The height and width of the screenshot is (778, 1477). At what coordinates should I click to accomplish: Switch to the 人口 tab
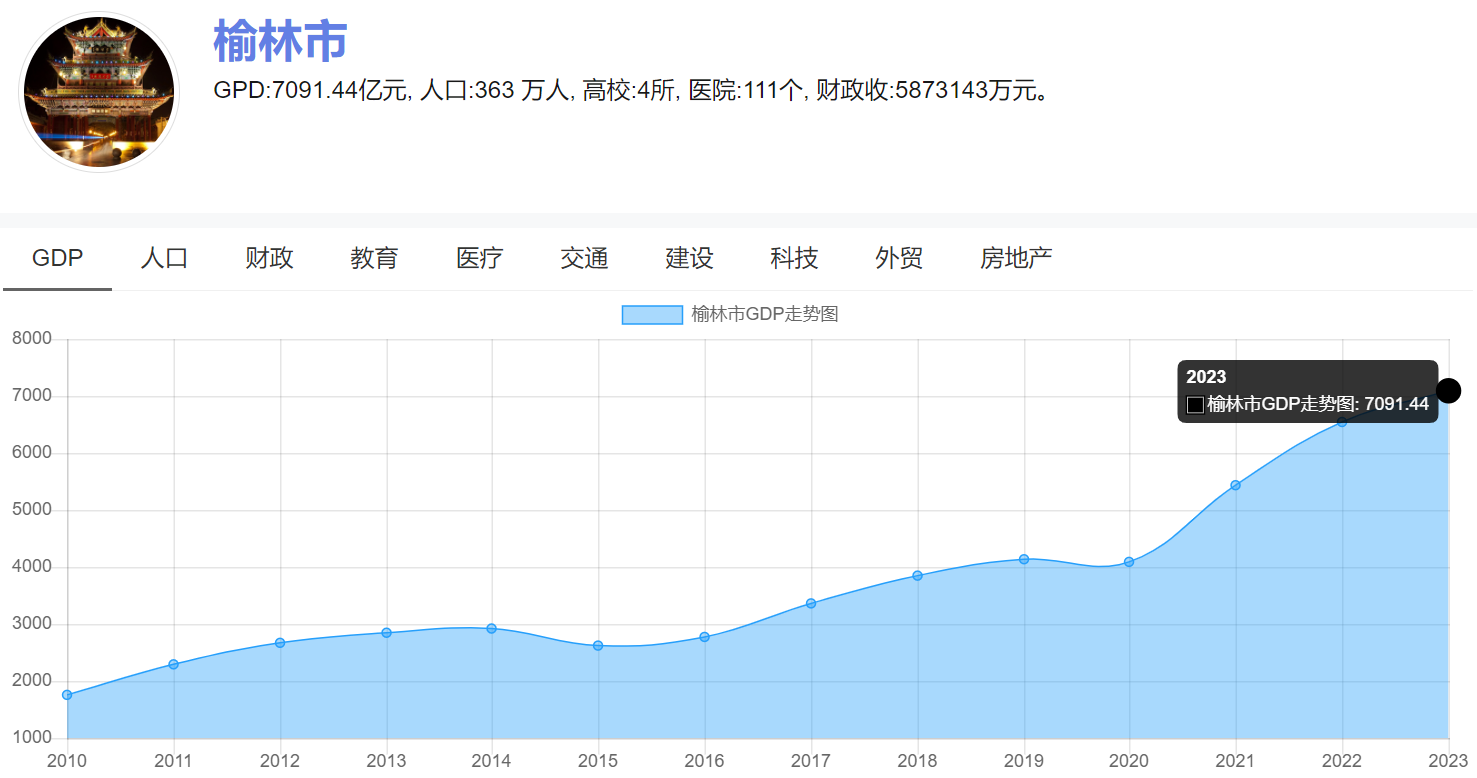pyautogui.click(x=163, y=258)
